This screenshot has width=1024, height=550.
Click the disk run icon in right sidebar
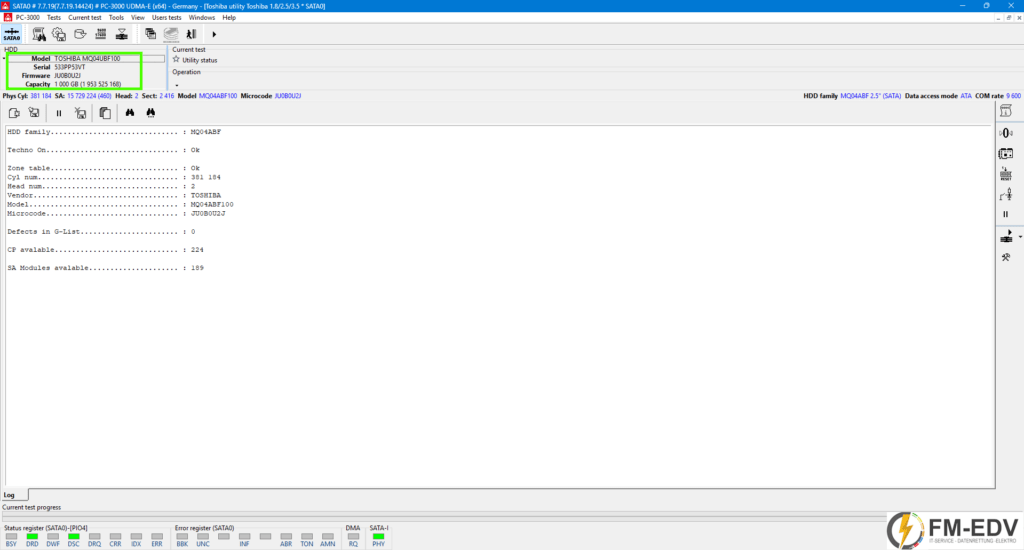click(x=1006, y=236)
